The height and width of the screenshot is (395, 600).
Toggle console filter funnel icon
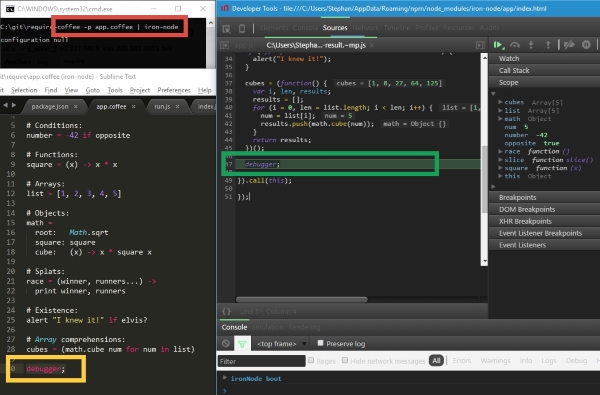coord(242,344)
